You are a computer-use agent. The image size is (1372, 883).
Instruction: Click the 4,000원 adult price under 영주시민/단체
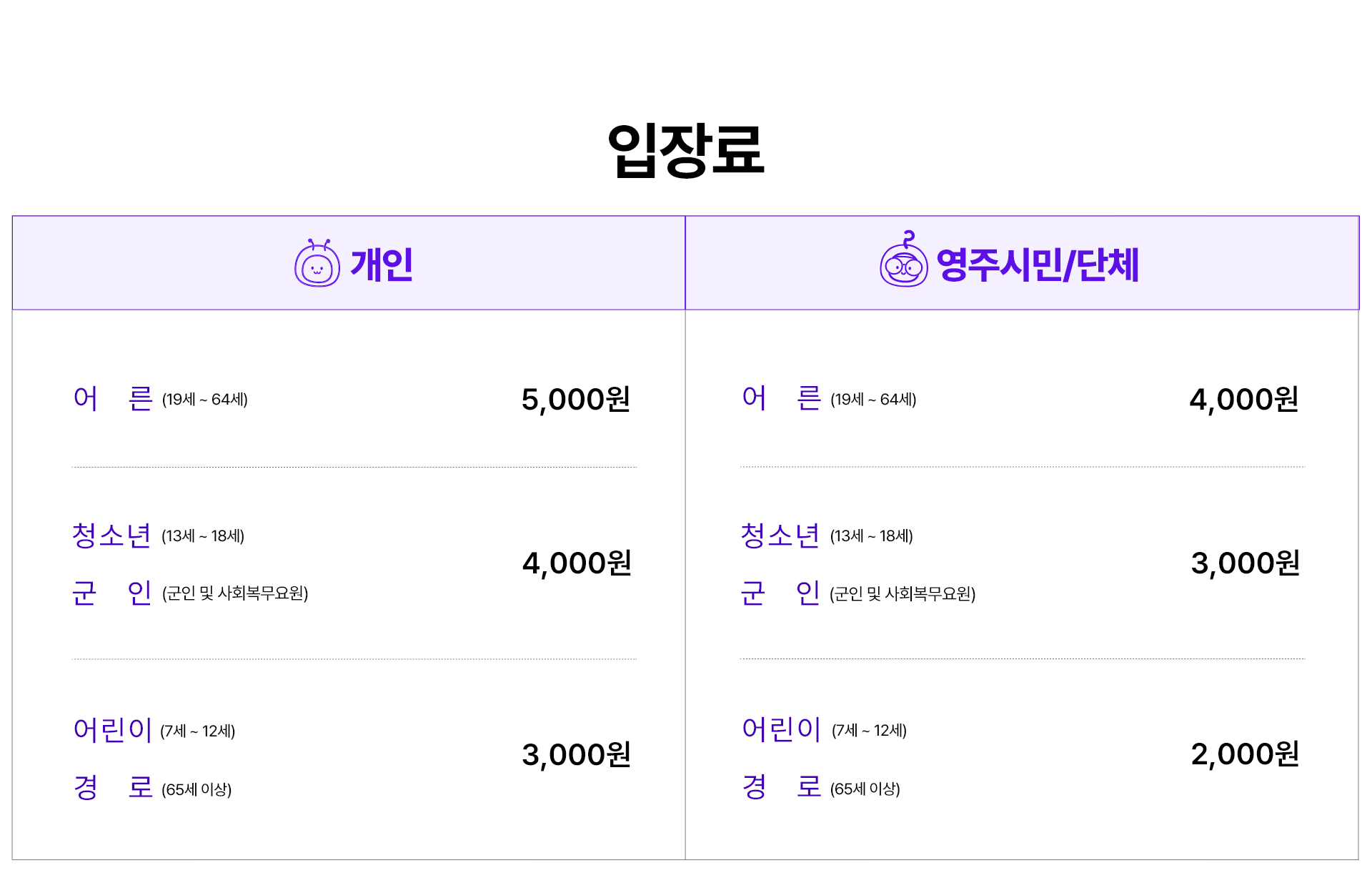point(1243,399)
